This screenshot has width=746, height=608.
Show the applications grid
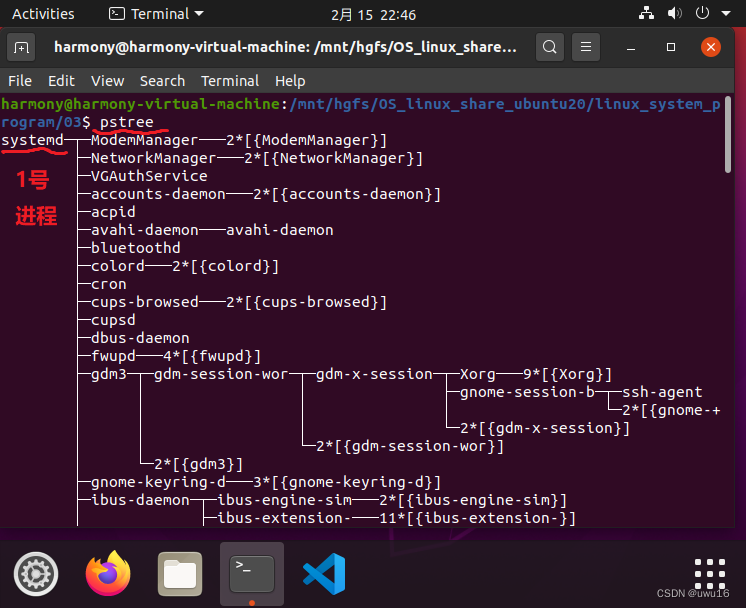[x=709, y=574]
